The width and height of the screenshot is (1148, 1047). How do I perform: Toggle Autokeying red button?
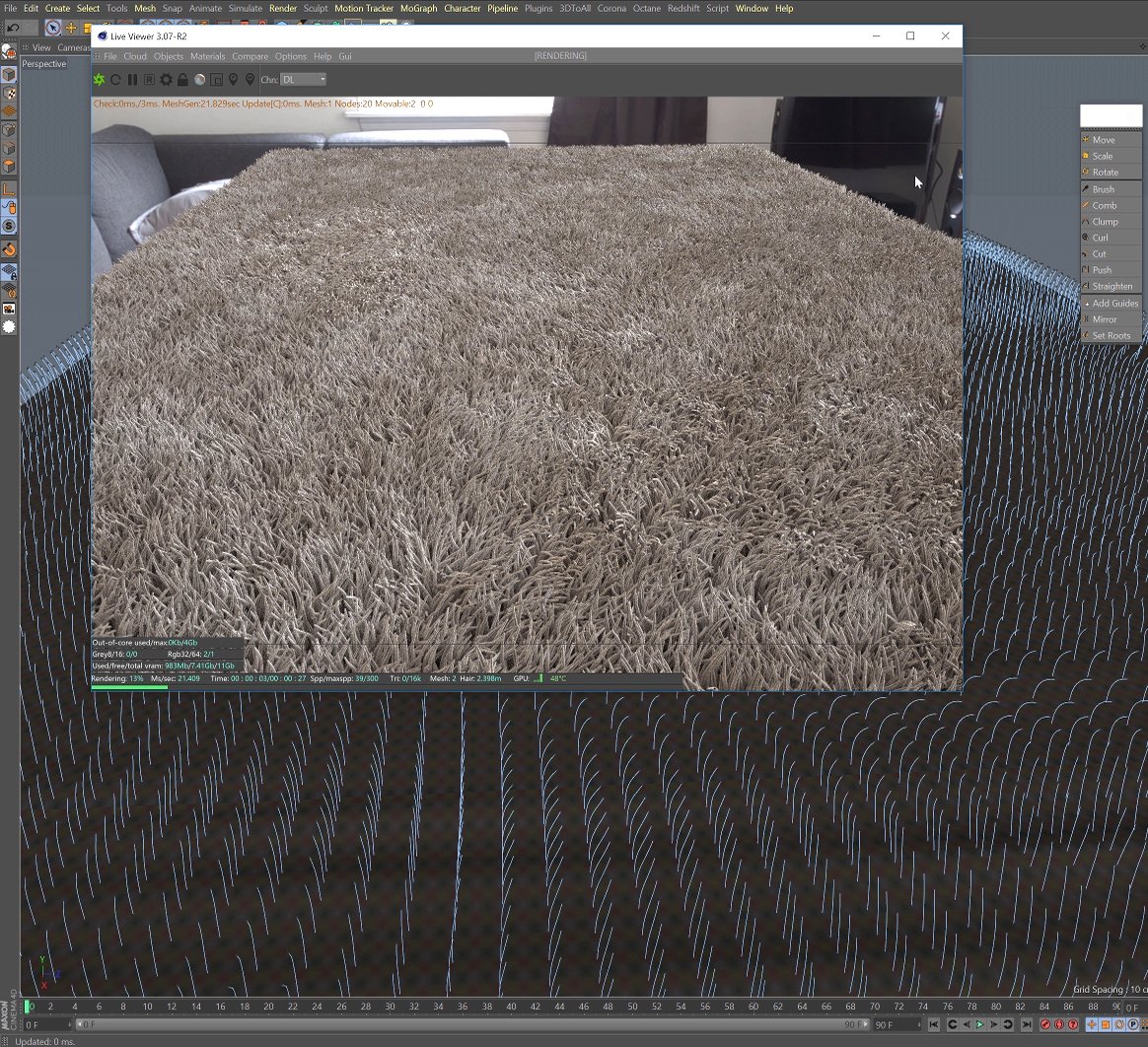point(1059,1024)
